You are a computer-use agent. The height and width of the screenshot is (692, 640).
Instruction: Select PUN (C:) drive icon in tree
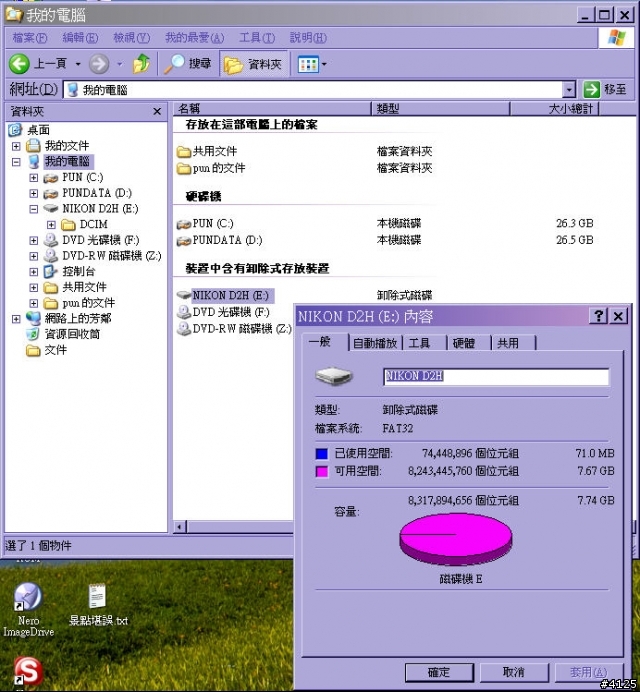point(51,178)
